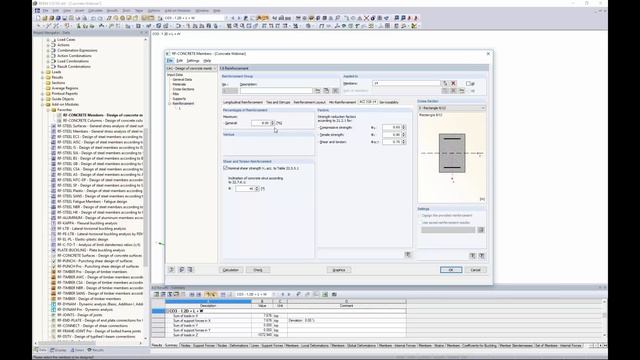The height and width of the screenshot is (360, 640).
Task: Click the red delete icon next to the Members field
Action: coord(453,83)
